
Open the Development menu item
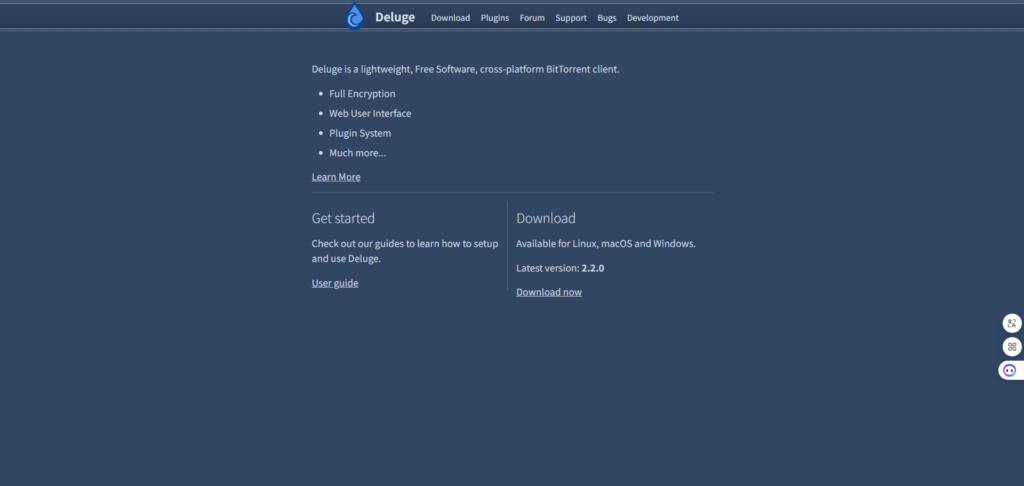pyautogui.click(x=652, y=18)
